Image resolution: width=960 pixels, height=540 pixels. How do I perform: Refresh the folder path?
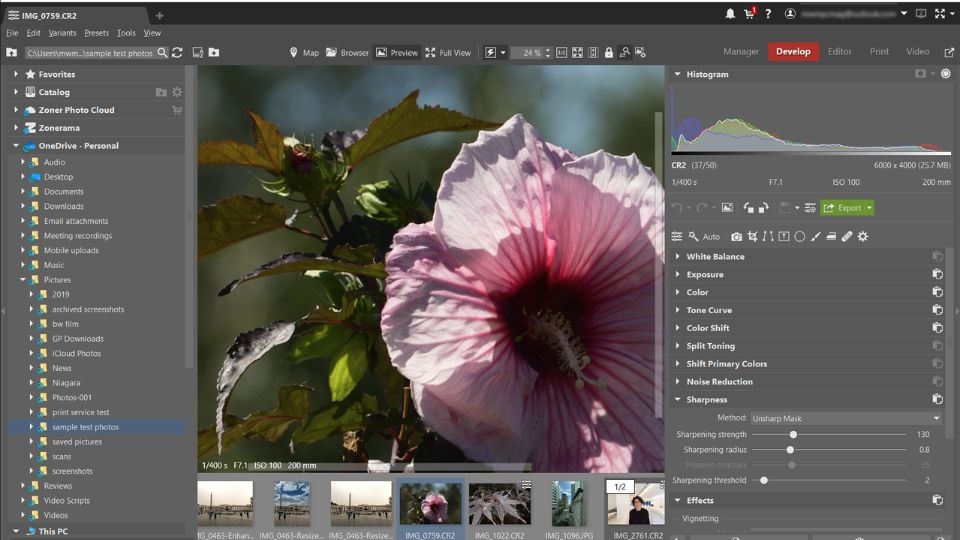pos(178,53)
